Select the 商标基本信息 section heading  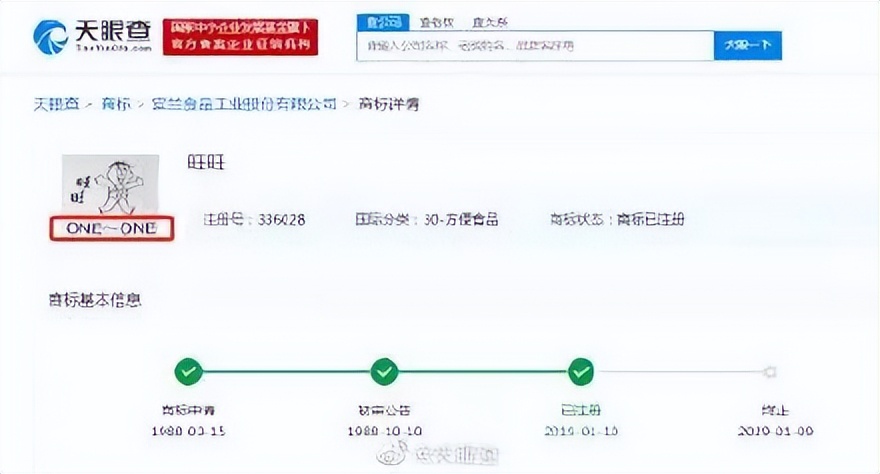tap(95, 300)
